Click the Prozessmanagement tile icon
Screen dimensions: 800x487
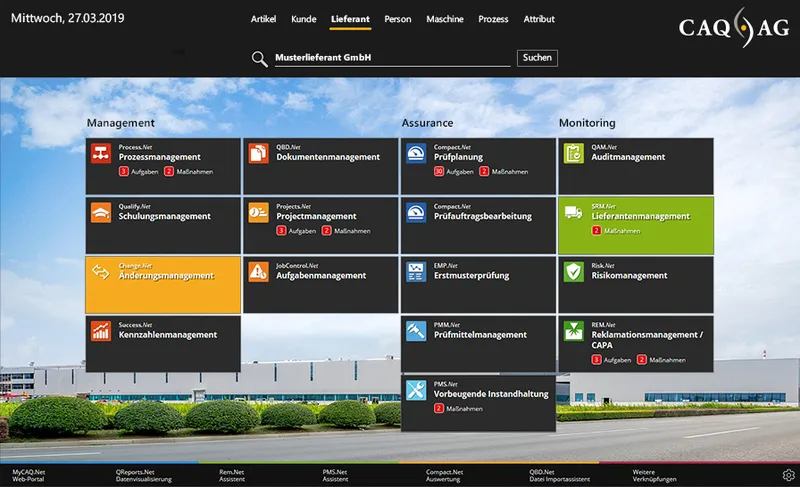pyautogui.click(x=101, y=153)
